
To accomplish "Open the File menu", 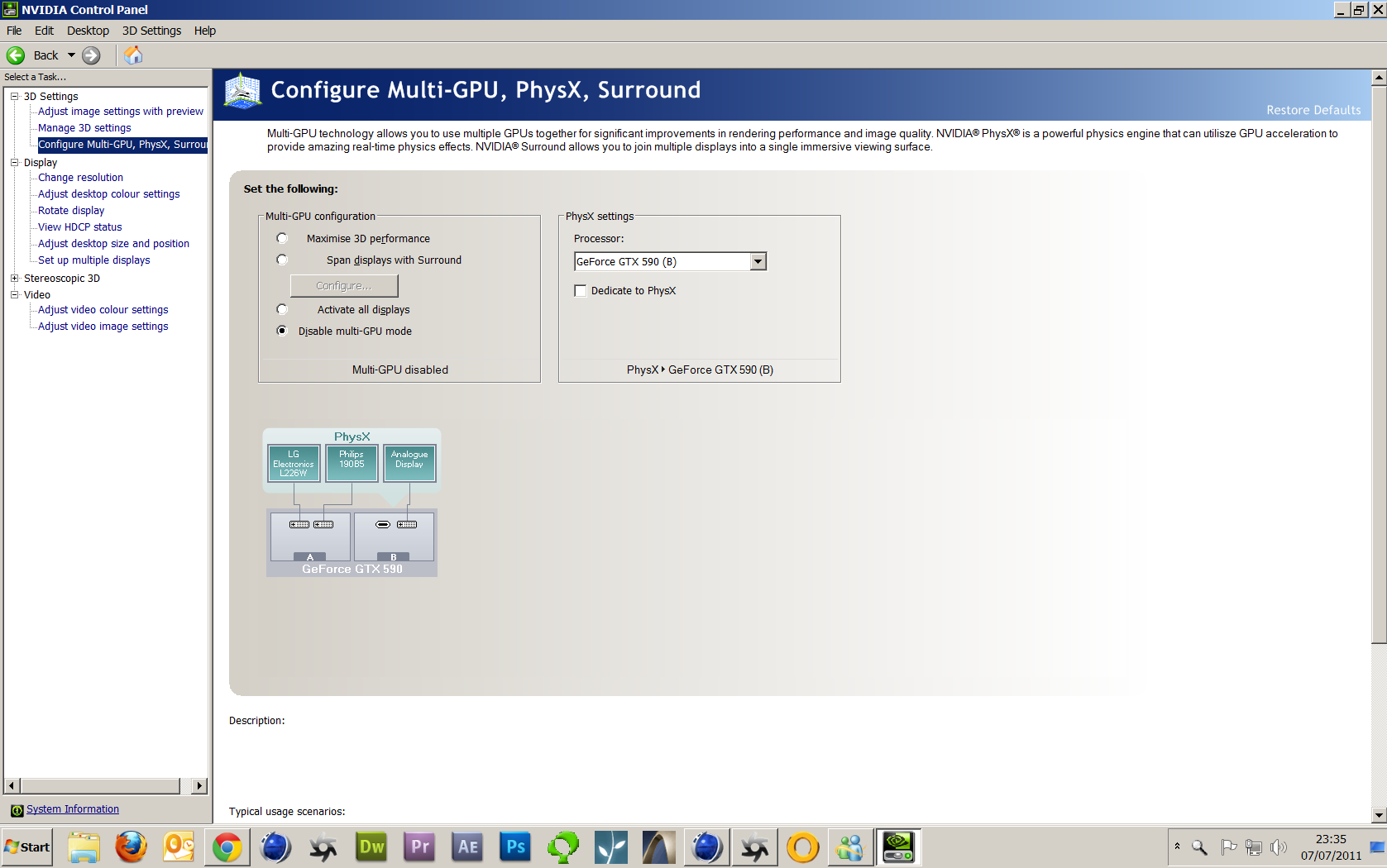I will coord(14,31).
